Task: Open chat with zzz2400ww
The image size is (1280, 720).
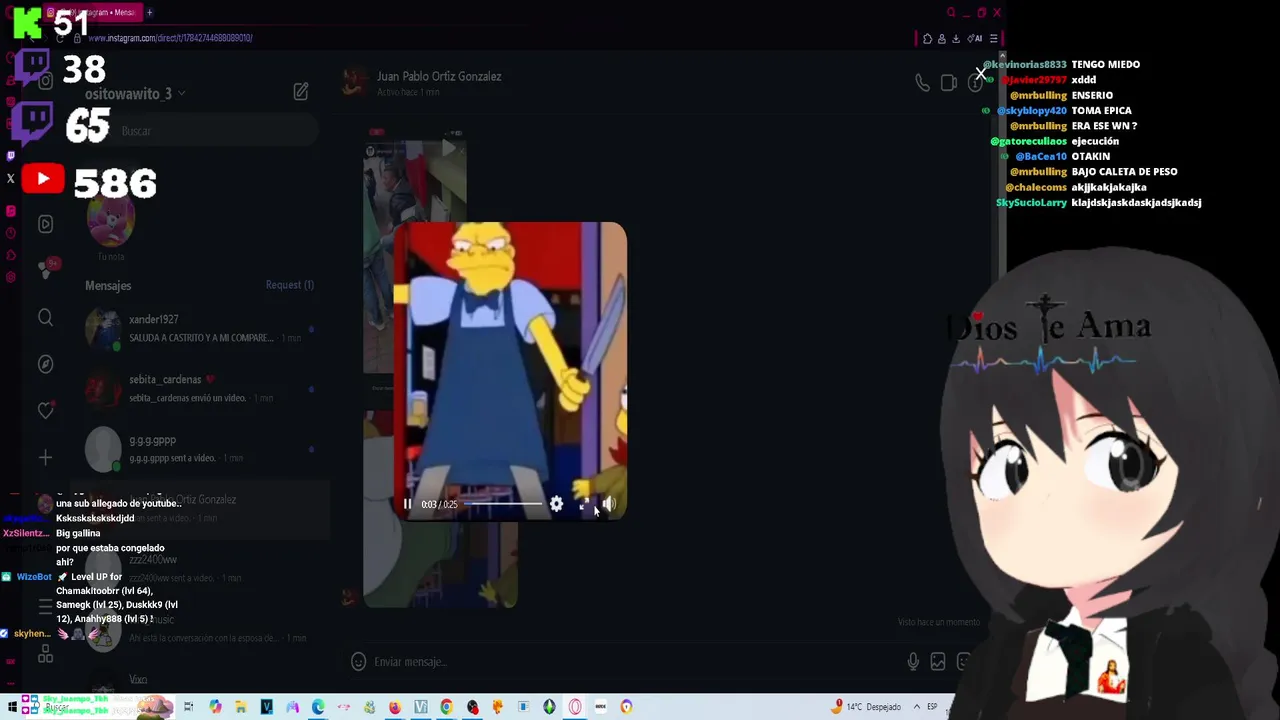Action: point(200,568)
